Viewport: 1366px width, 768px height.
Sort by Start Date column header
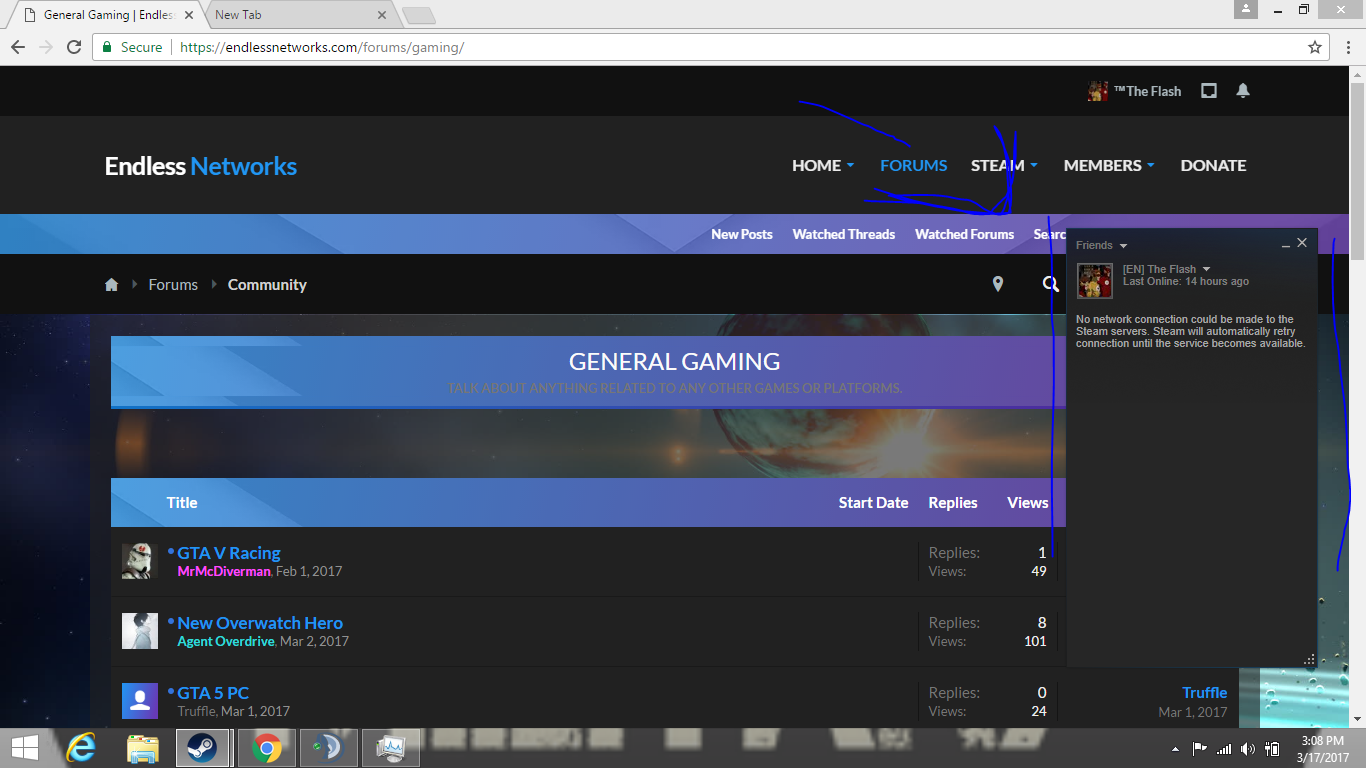873,503
